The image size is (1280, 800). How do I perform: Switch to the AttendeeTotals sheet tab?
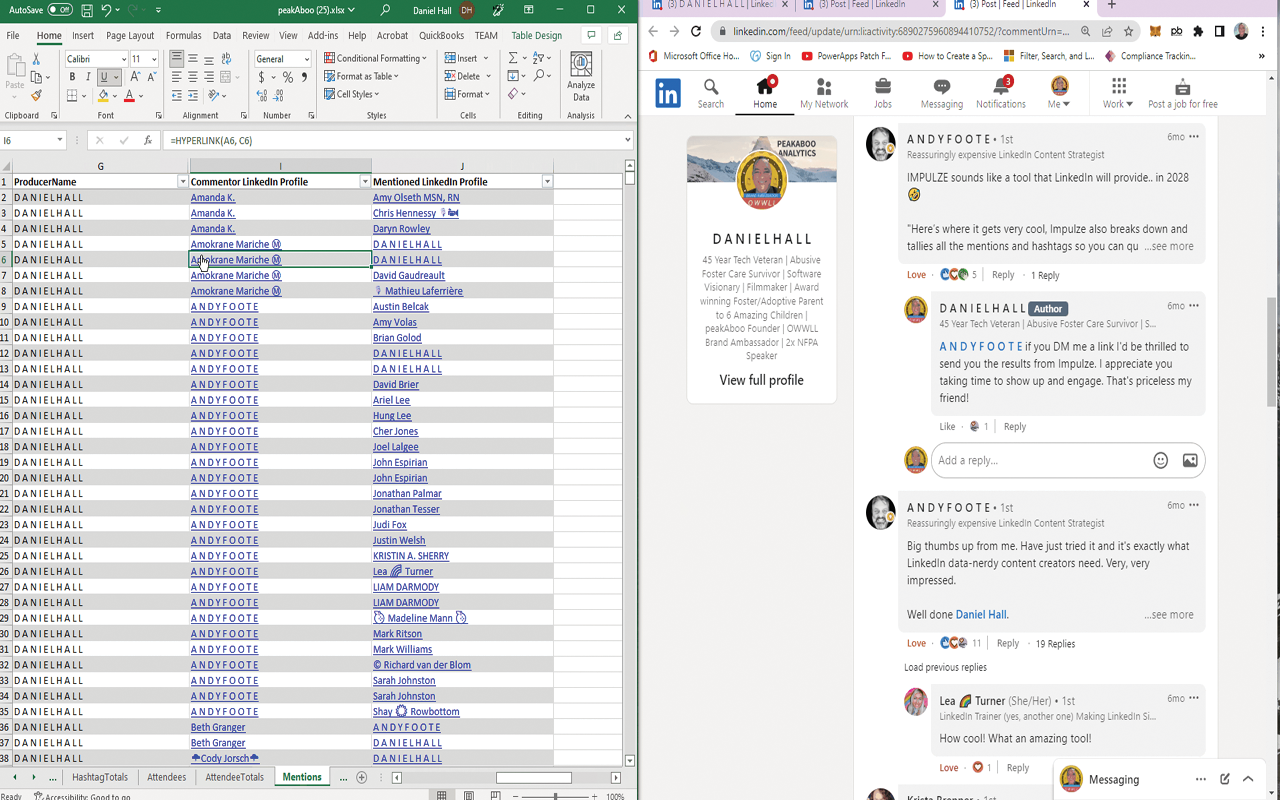click(x=234, y=777)
